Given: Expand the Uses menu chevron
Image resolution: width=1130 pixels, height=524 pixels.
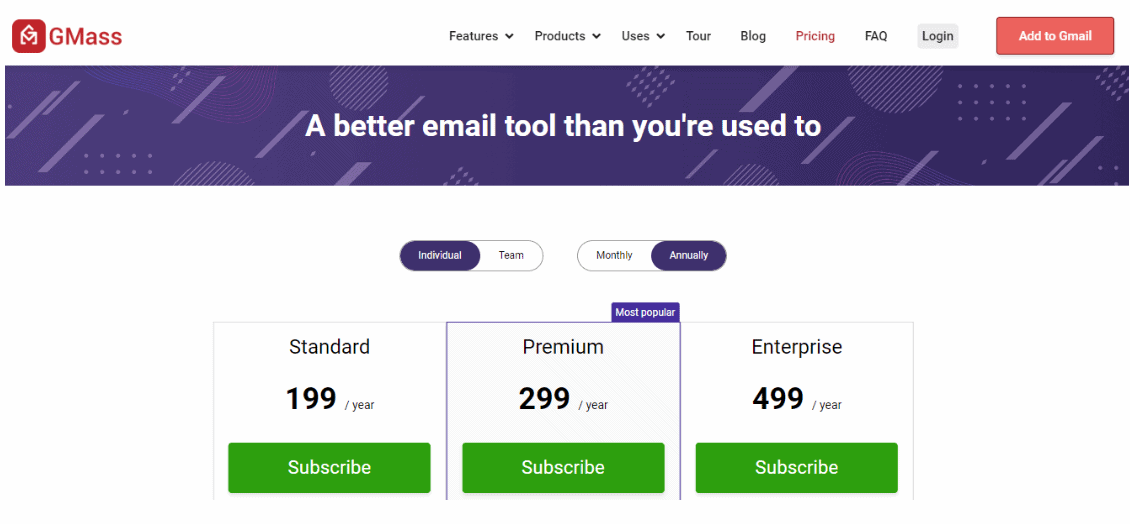Looking at the screenshot, I should (x=661, y=36).
